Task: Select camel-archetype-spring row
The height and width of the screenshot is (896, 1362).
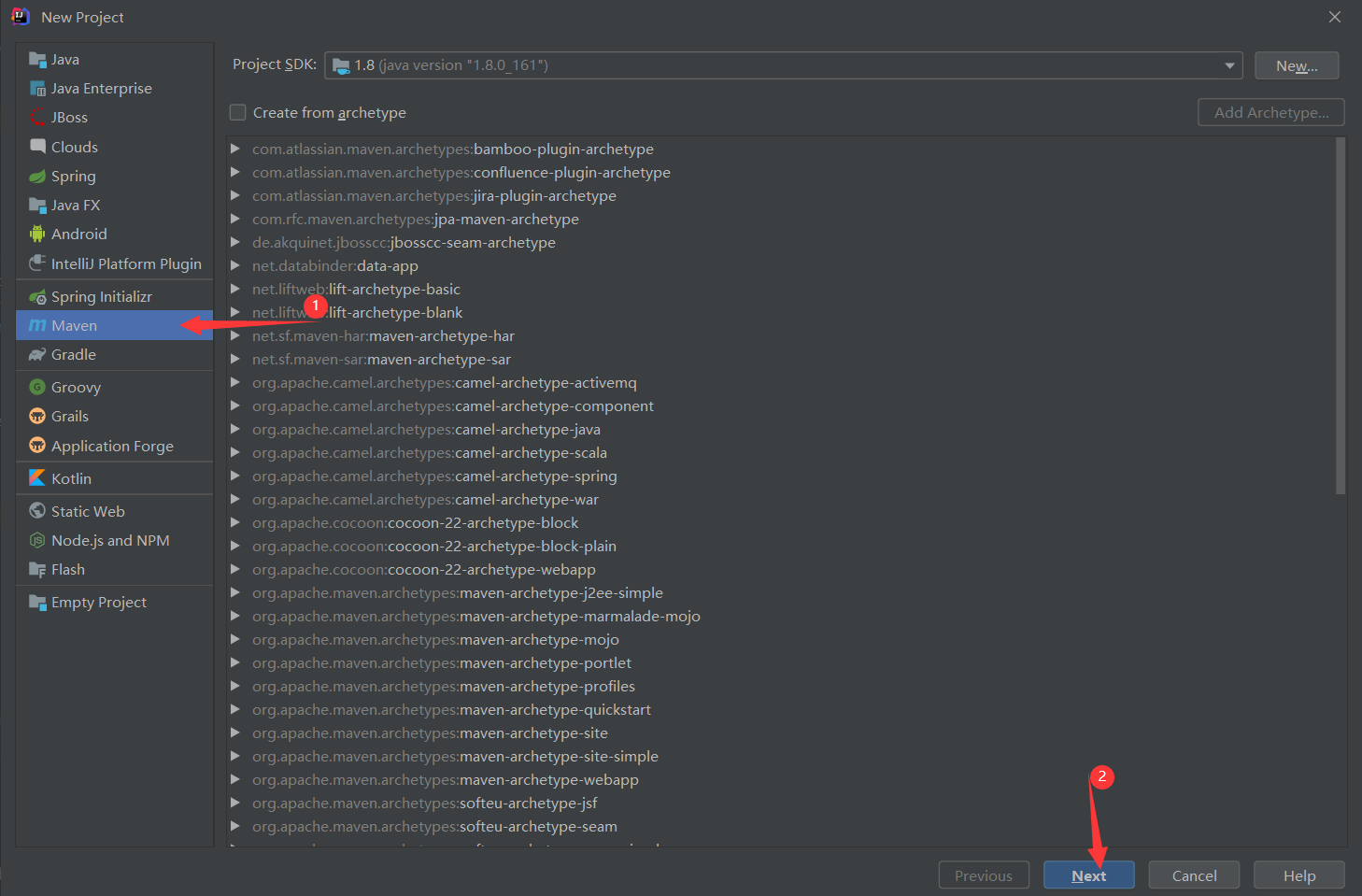Action: pyautogui.click(x=781, y=476)
